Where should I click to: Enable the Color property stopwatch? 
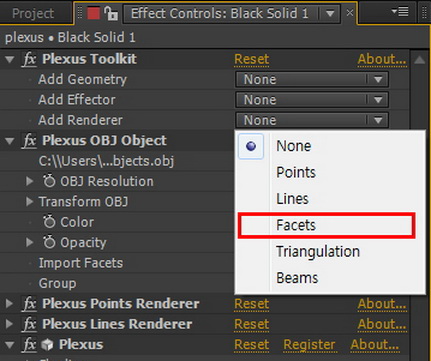[x=49, y=222]
